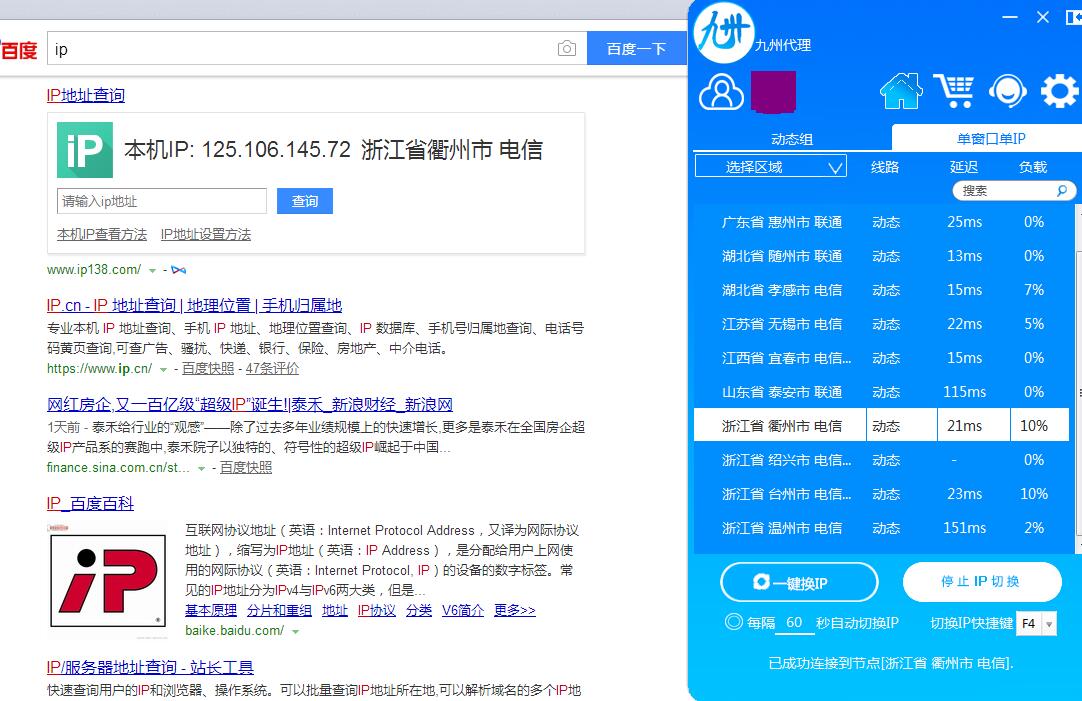Screen dimensions: 1082x701
Task: Expand arrow next to www.ip138.com/ URL
Action: point(153,270)
